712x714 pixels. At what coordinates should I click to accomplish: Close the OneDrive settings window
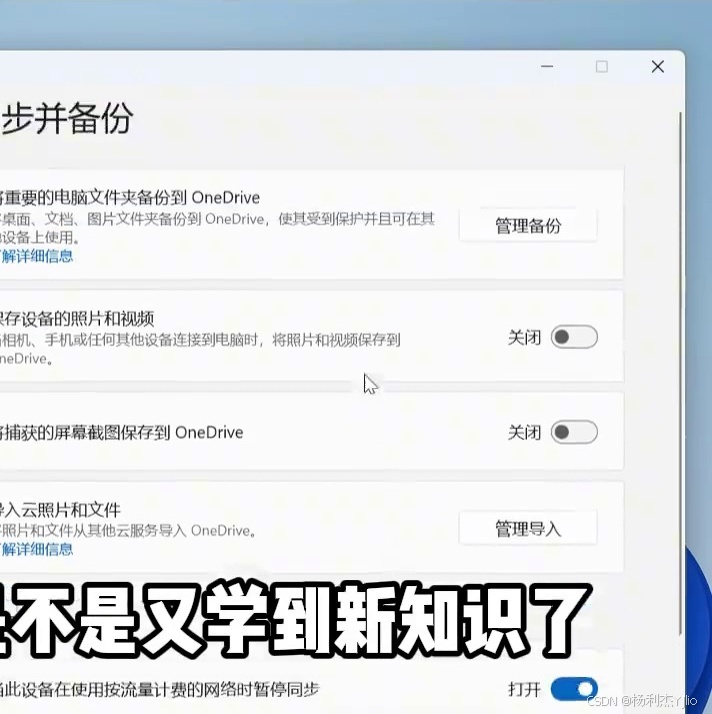[657, 67]
